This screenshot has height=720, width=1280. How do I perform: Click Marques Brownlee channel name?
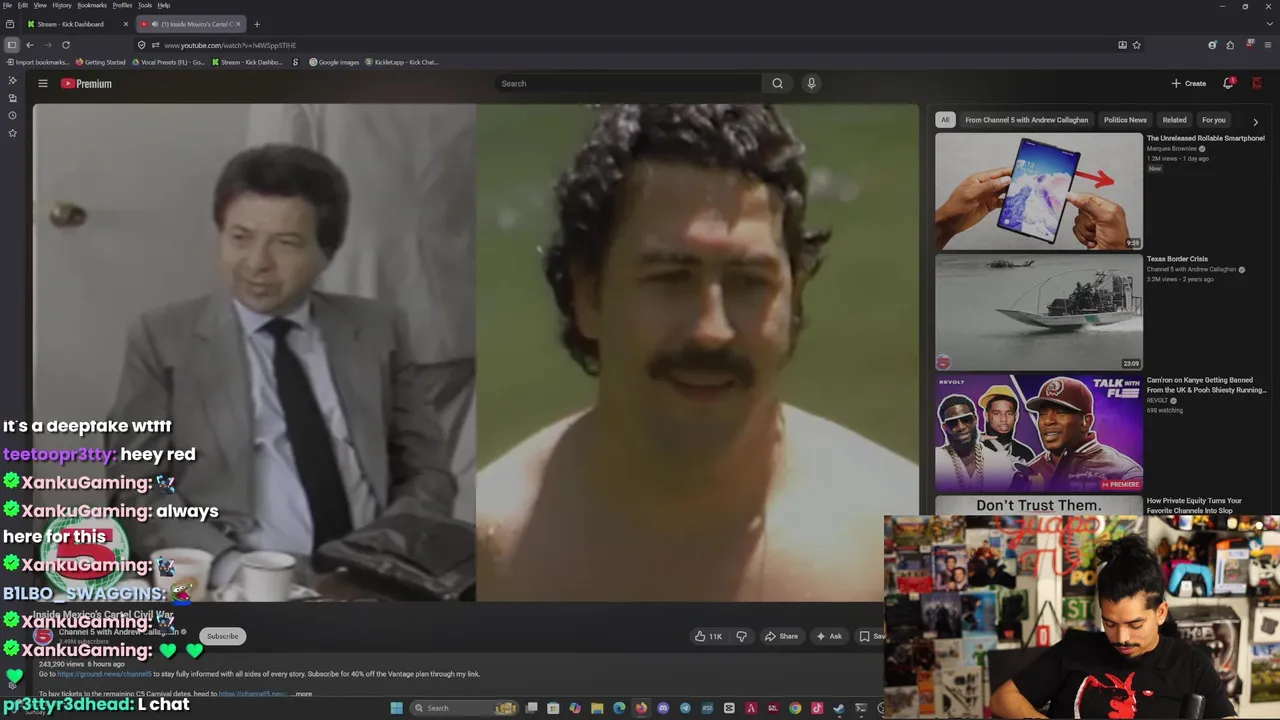(x=1171, y=149)
